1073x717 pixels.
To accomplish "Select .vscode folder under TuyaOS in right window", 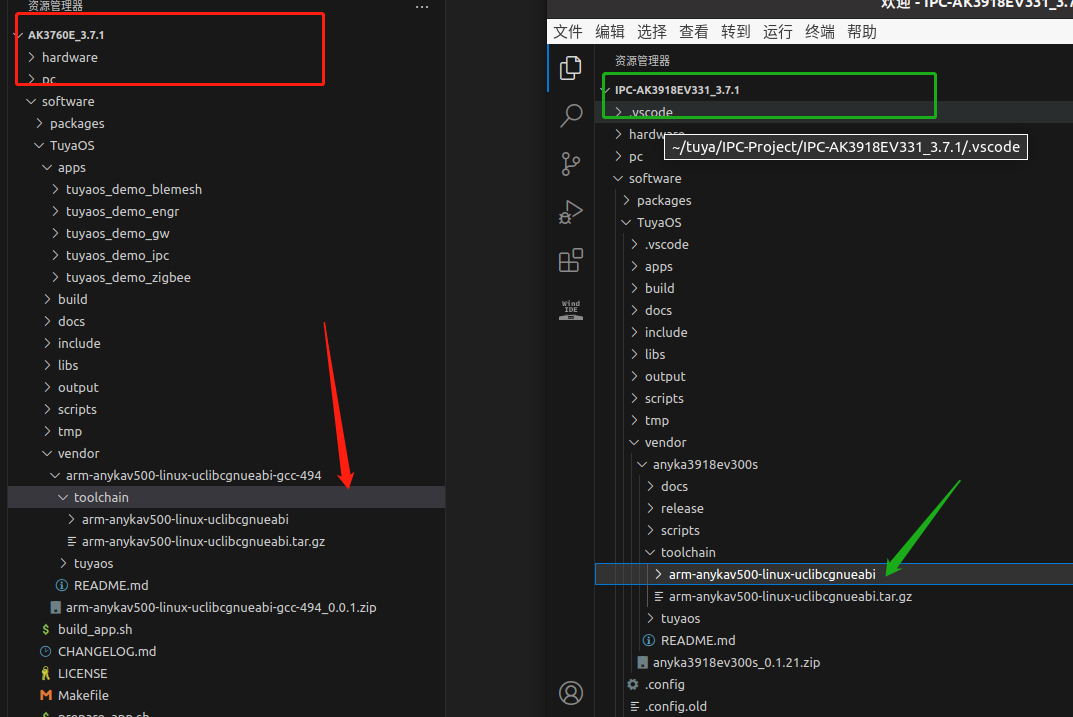I will 667,244.
